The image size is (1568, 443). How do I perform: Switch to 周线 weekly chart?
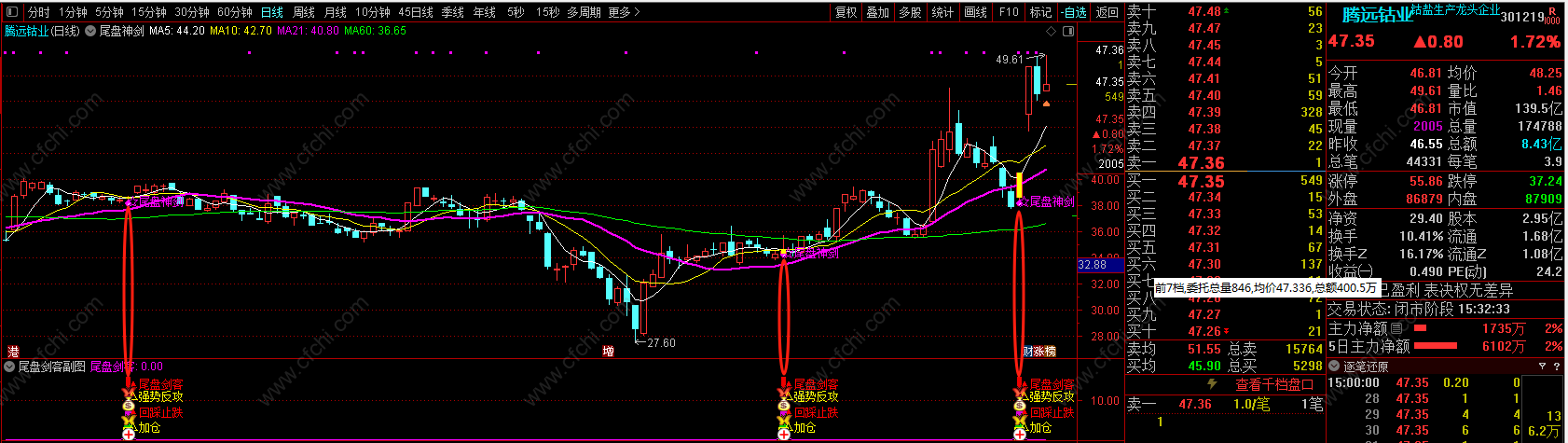tap(304, 12)
